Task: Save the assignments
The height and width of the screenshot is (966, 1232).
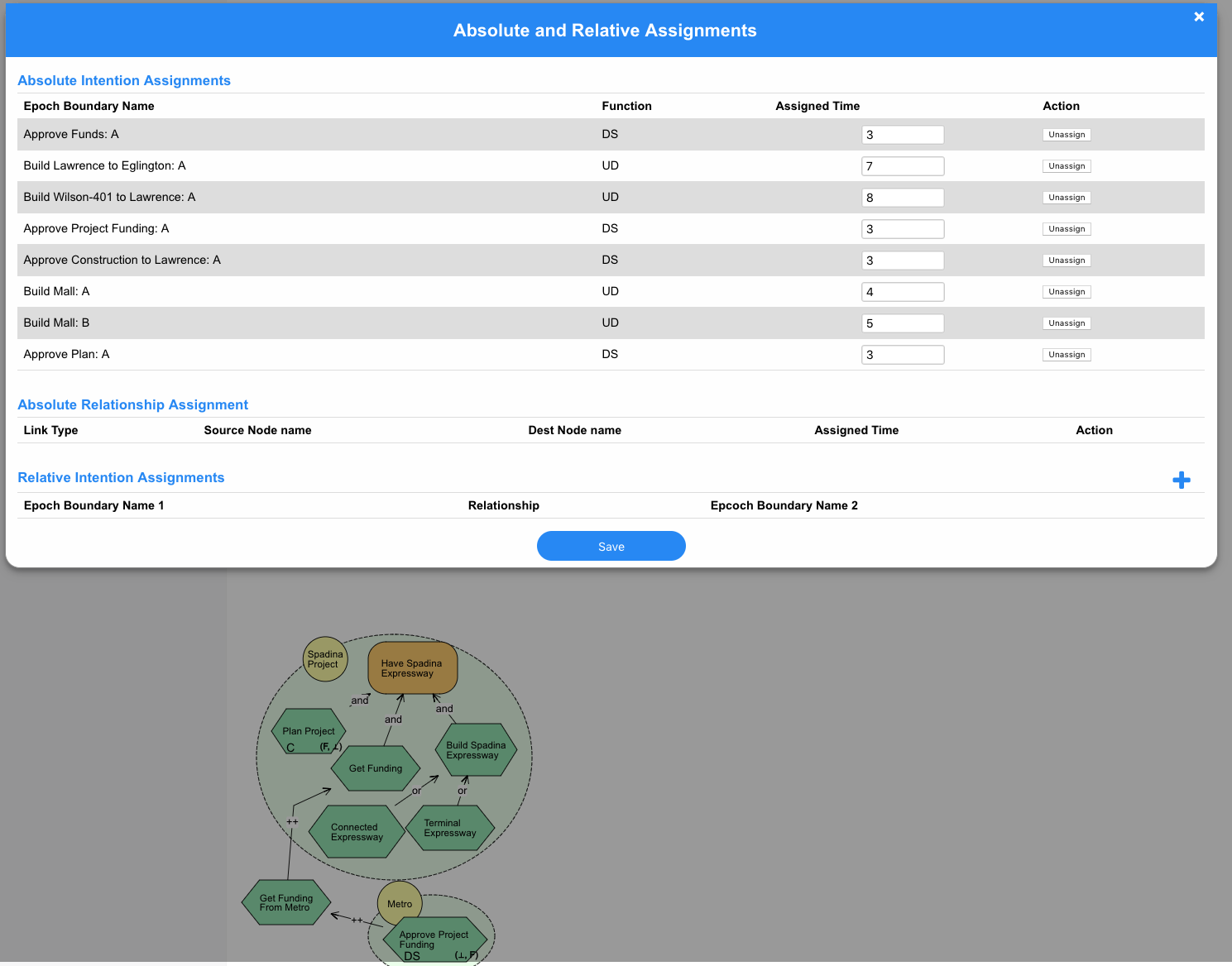Action: coord(611,546)
